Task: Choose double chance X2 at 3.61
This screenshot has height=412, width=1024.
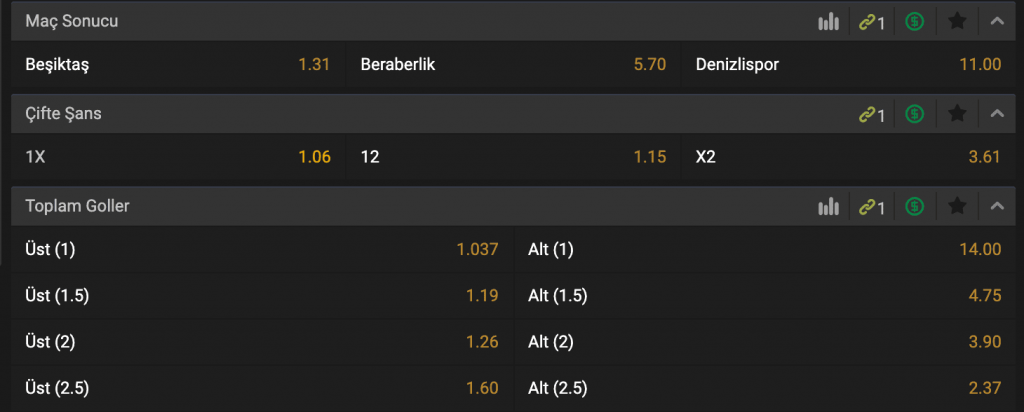Action: (848, 157)
